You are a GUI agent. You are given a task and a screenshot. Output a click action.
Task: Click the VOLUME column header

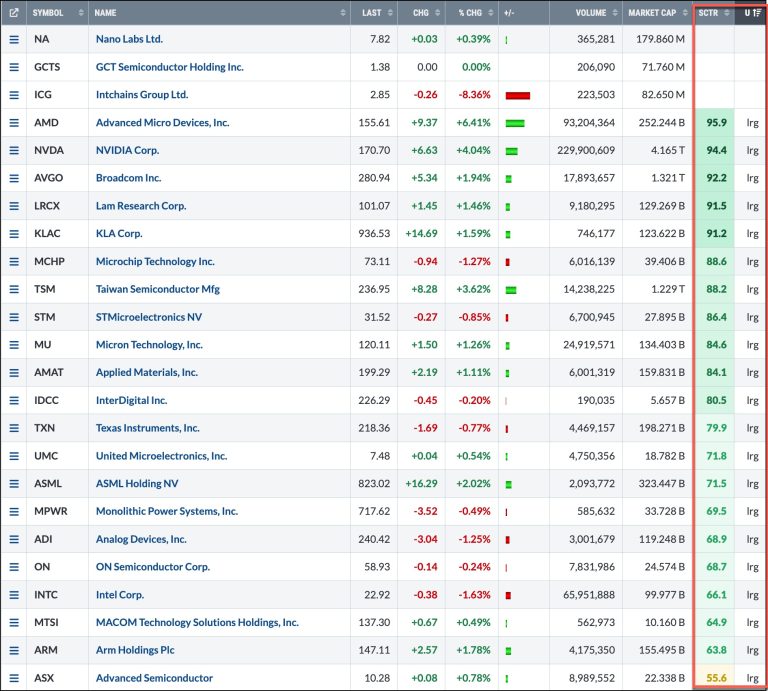590,13
